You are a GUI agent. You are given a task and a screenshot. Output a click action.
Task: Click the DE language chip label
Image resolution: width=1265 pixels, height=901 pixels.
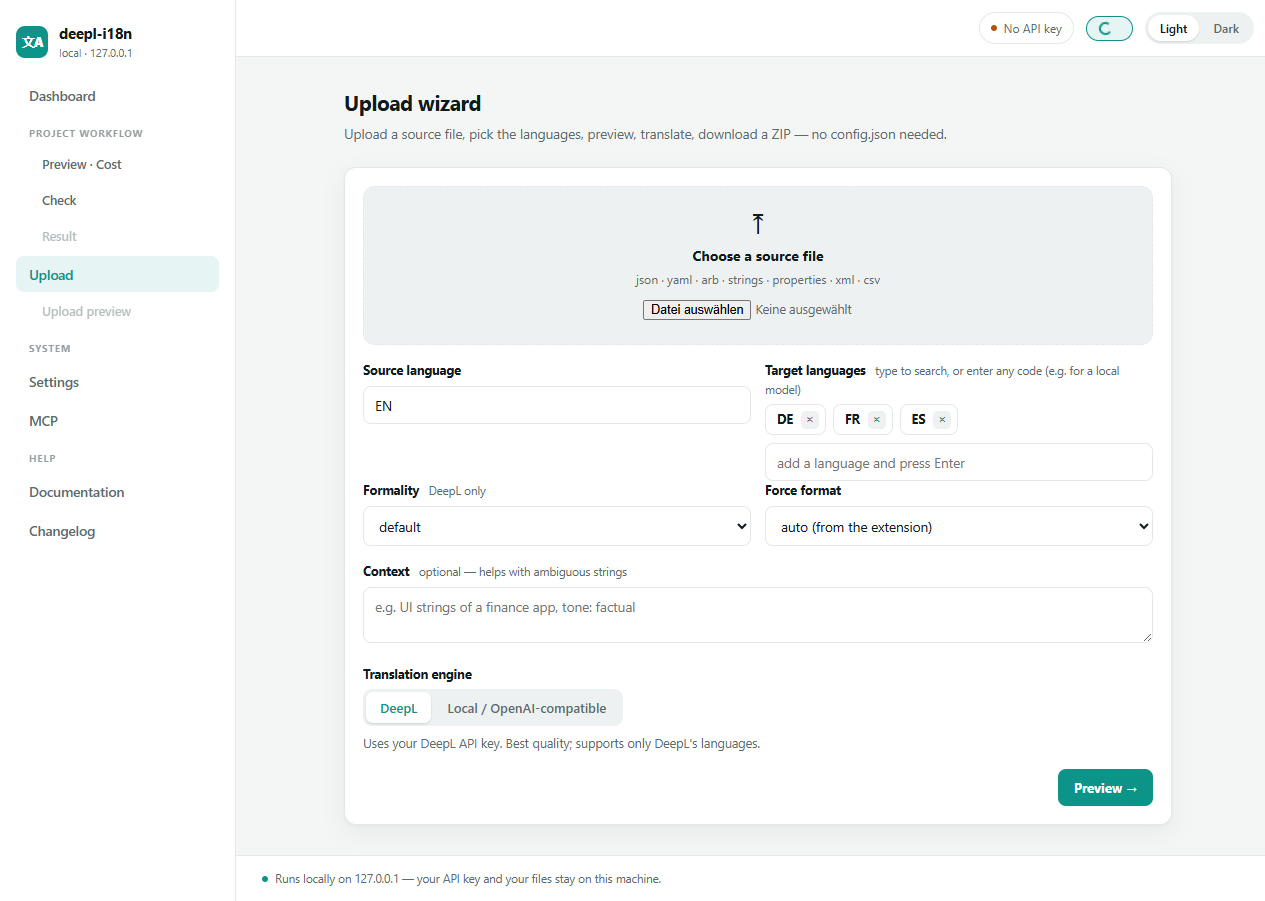coord(785,420)
